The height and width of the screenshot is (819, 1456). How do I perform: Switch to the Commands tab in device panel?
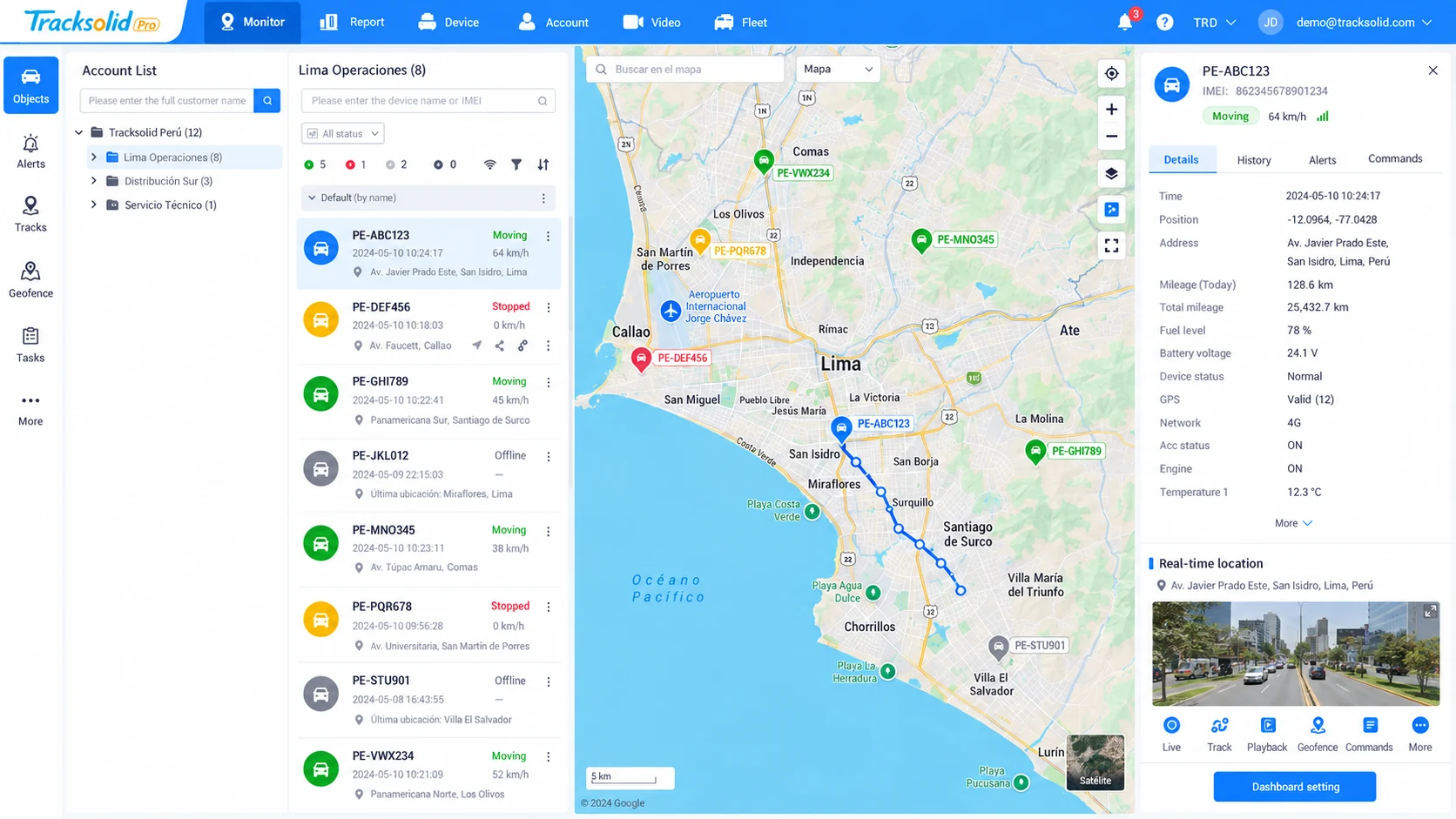(x=1395, y=159)
